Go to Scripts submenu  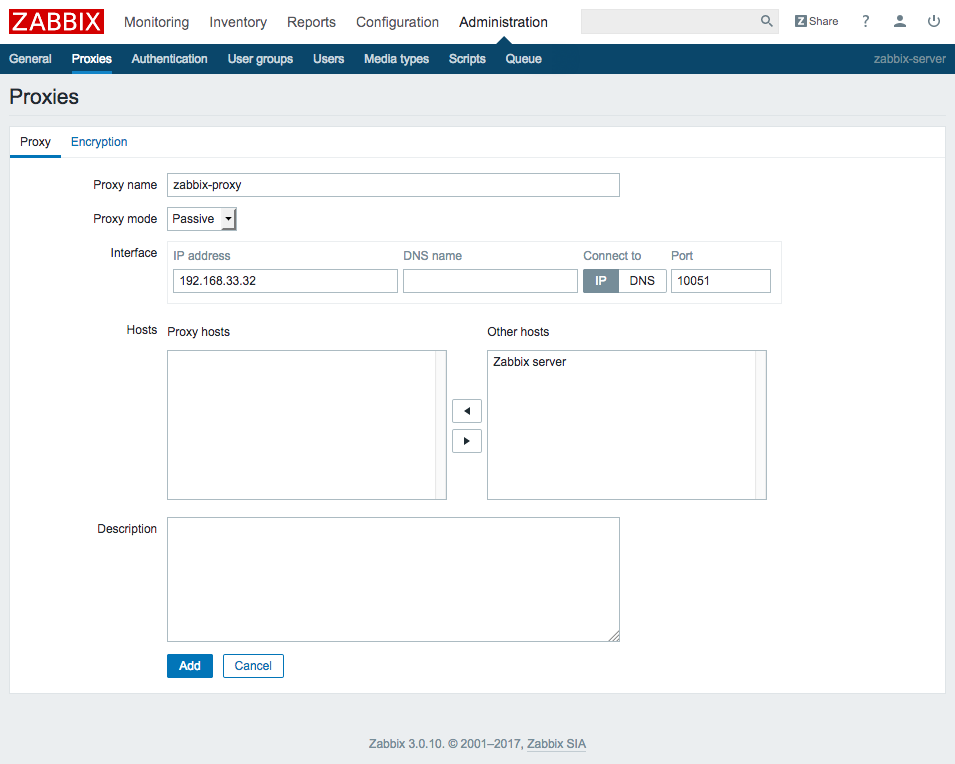point(467,59)
